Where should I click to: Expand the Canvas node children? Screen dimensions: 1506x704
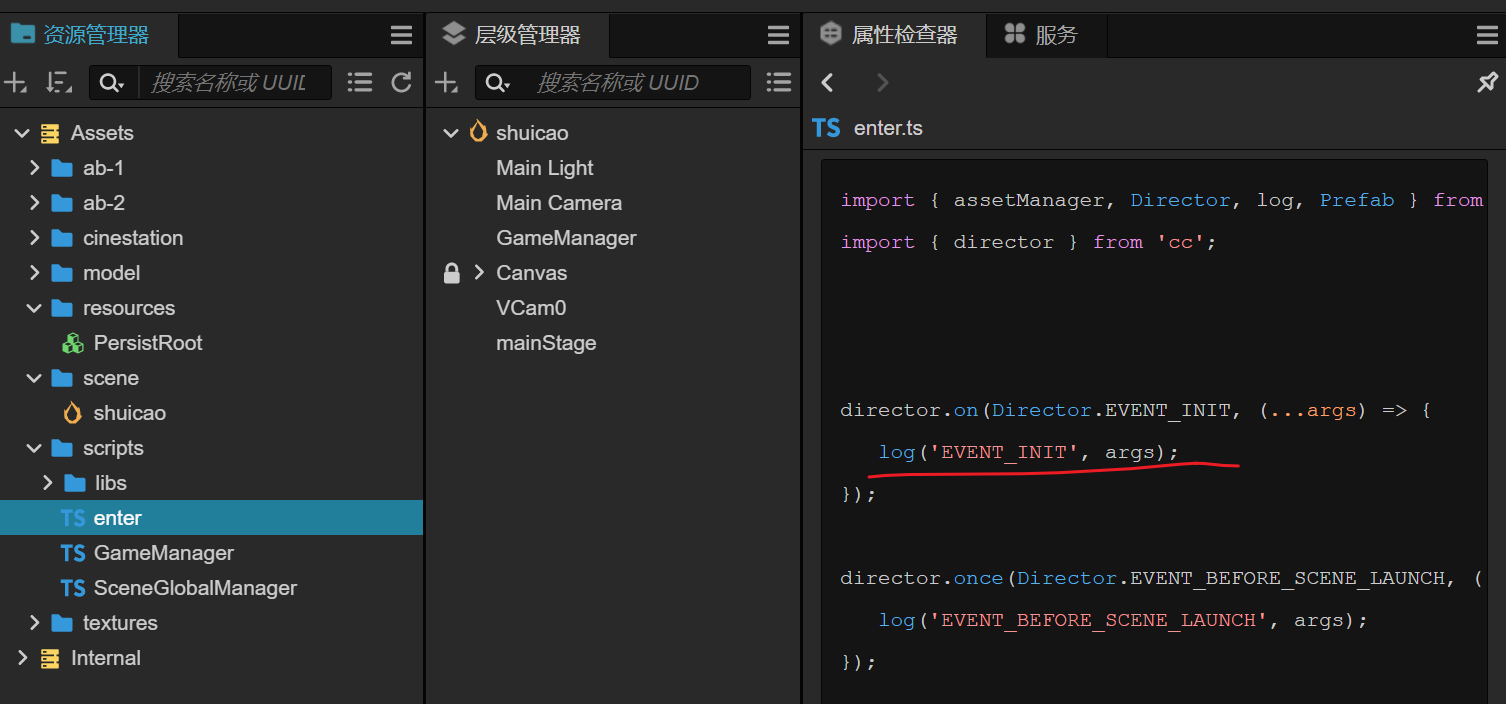tap(479, 273)
